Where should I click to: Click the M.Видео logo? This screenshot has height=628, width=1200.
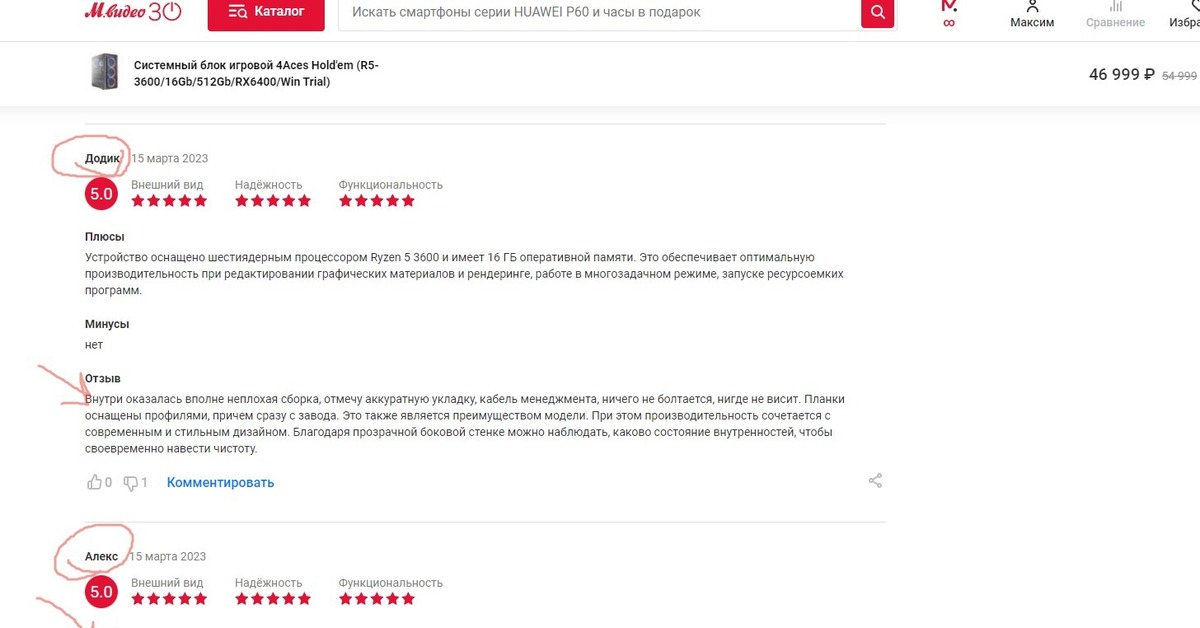coord(133,11)
